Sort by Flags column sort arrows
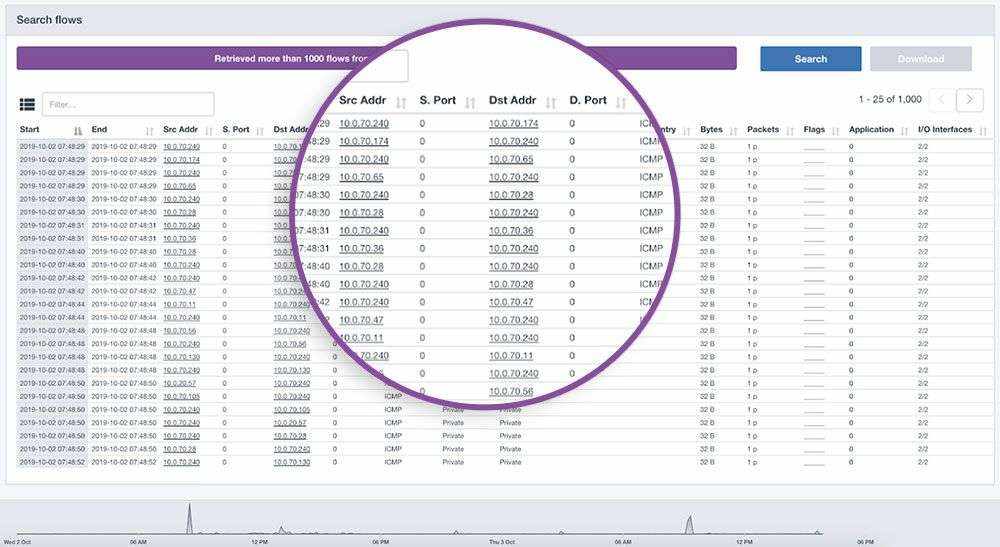 835,131
